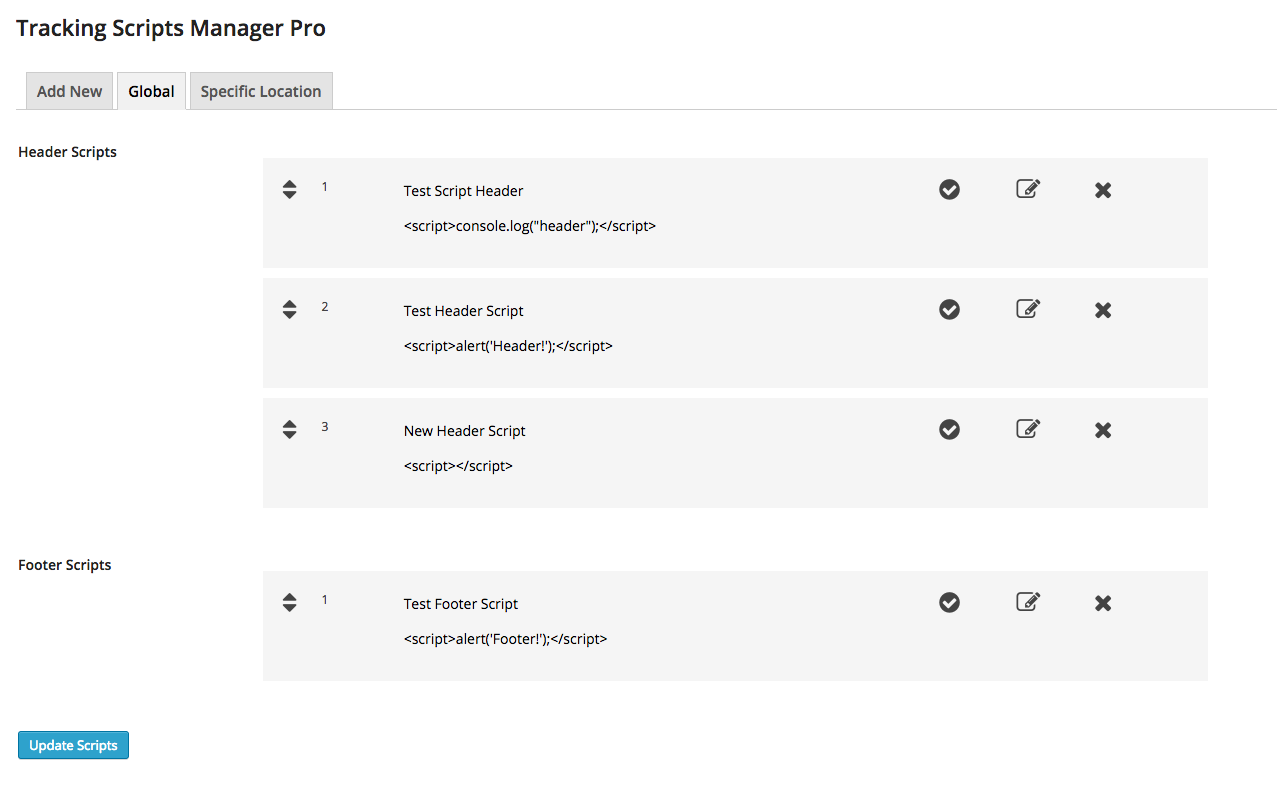Toggle active checkmark for Test Script Header
Screen dimensions: 1277x803
pos(950,189)
